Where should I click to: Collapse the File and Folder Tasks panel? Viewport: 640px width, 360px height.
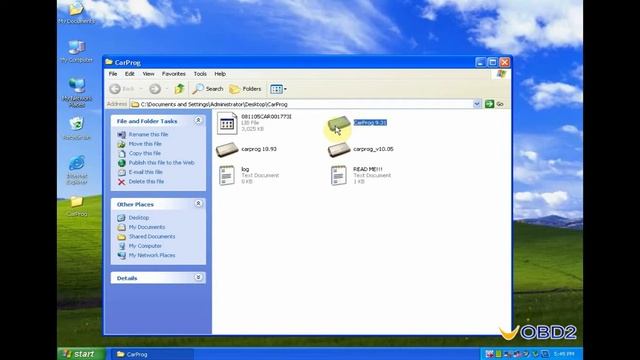[x=198, y=120]
